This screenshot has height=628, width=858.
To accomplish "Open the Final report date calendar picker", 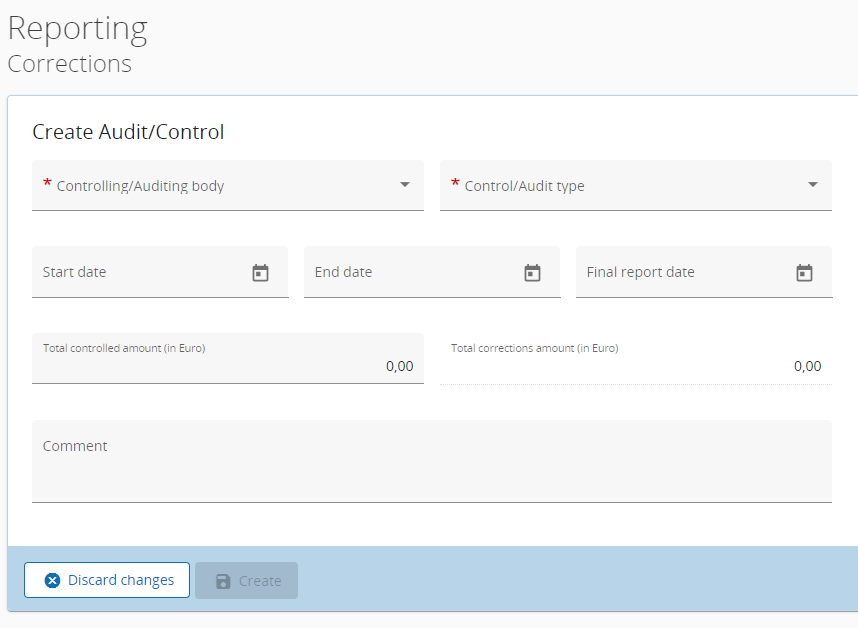I will pyautogui.click(x=804, y=273).
